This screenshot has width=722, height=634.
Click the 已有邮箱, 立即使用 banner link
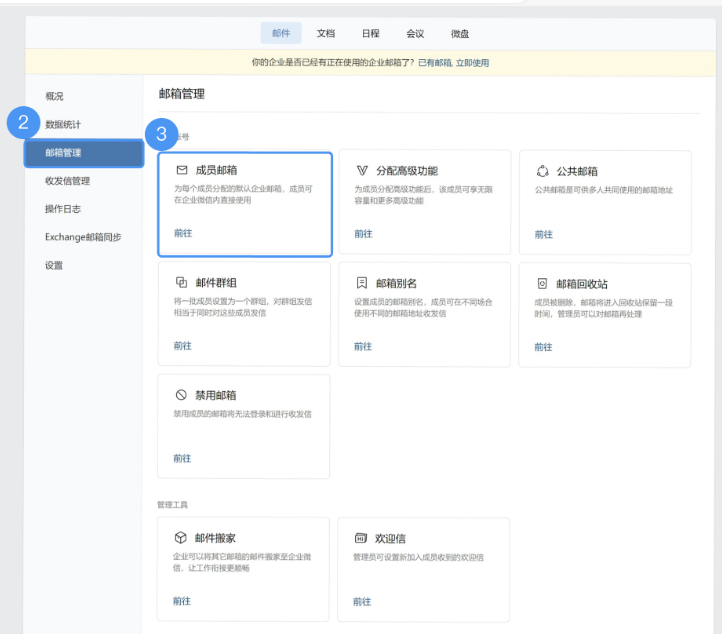(453, 63)
